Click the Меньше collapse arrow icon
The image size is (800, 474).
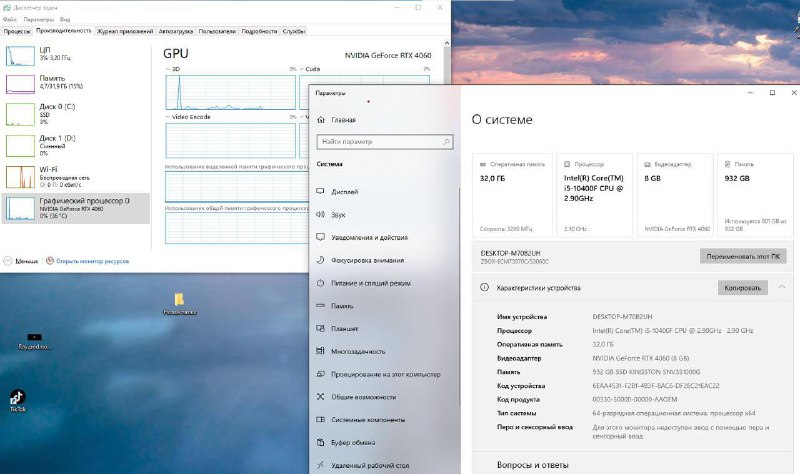(x=8, y=261)
